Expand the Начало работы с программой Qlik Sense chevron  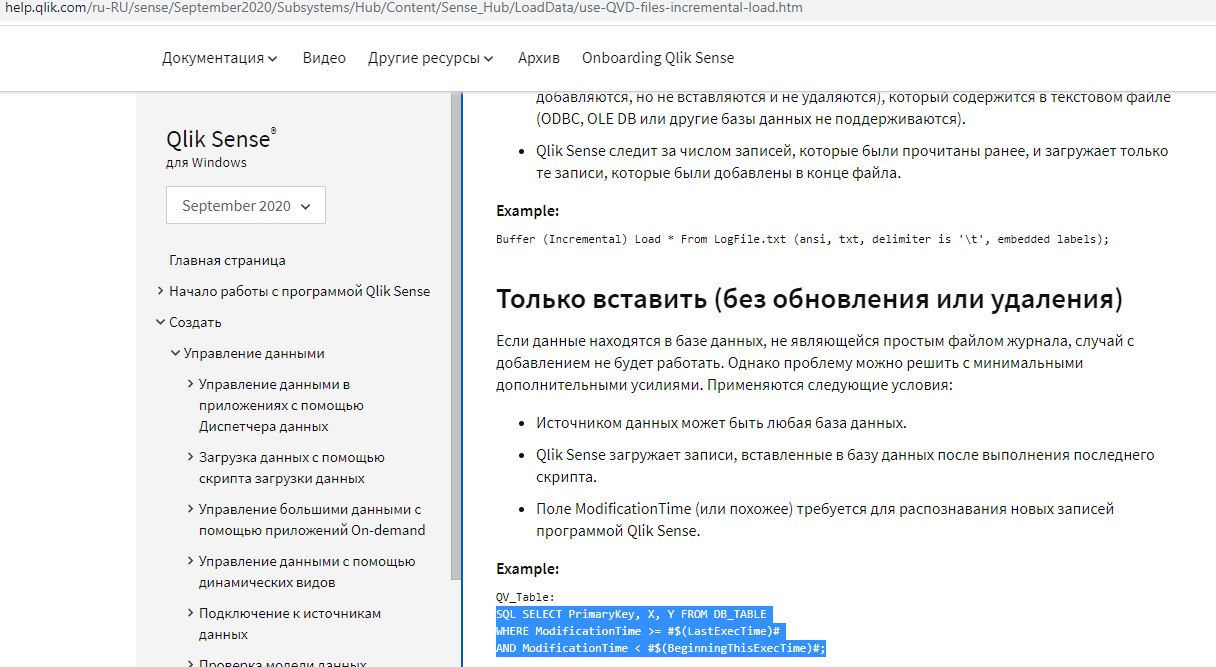161,291
